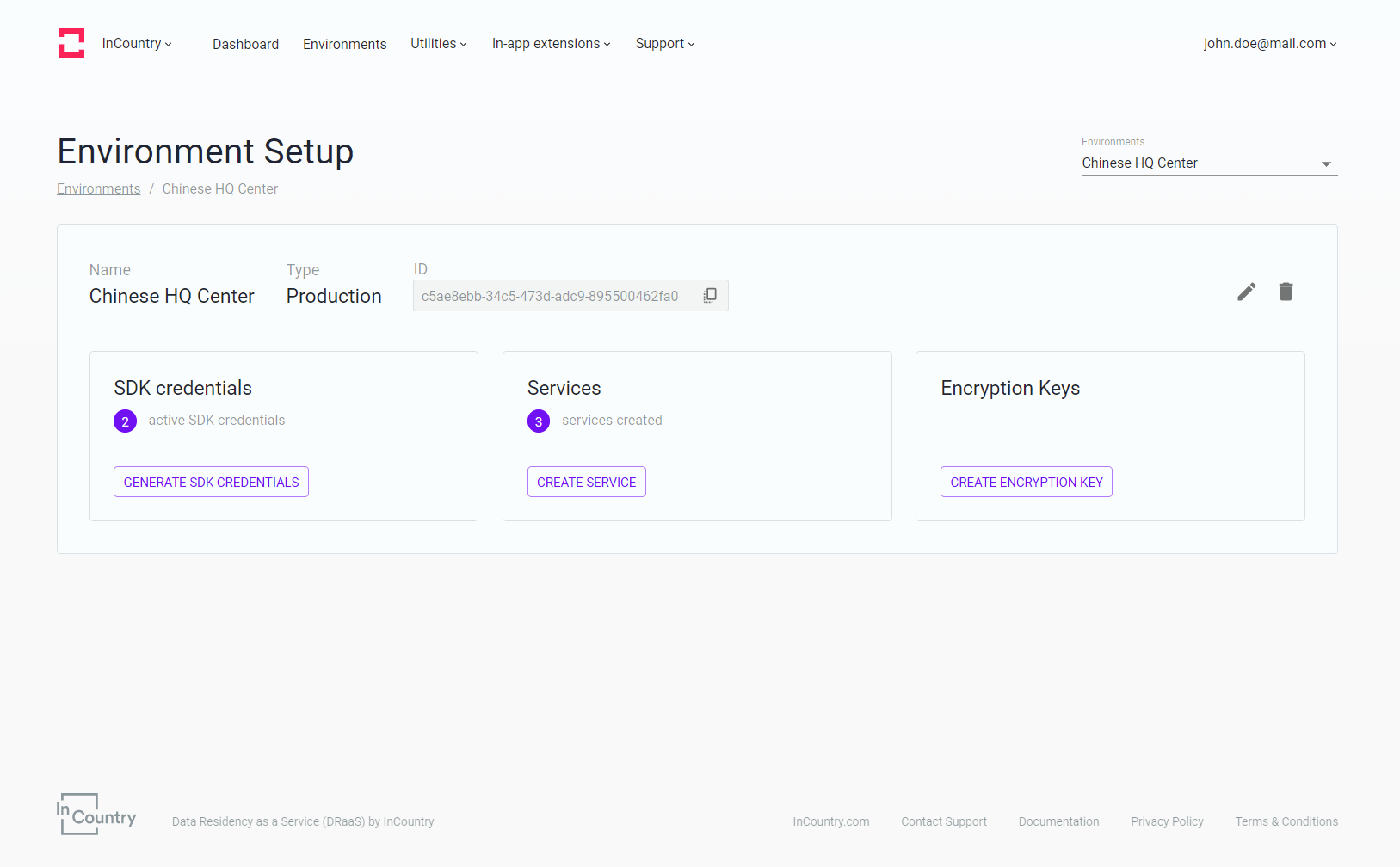Open the john.doe@mail.com account menu
The height and width of the screenshot is (867, 1400).
click(1269, 44)
